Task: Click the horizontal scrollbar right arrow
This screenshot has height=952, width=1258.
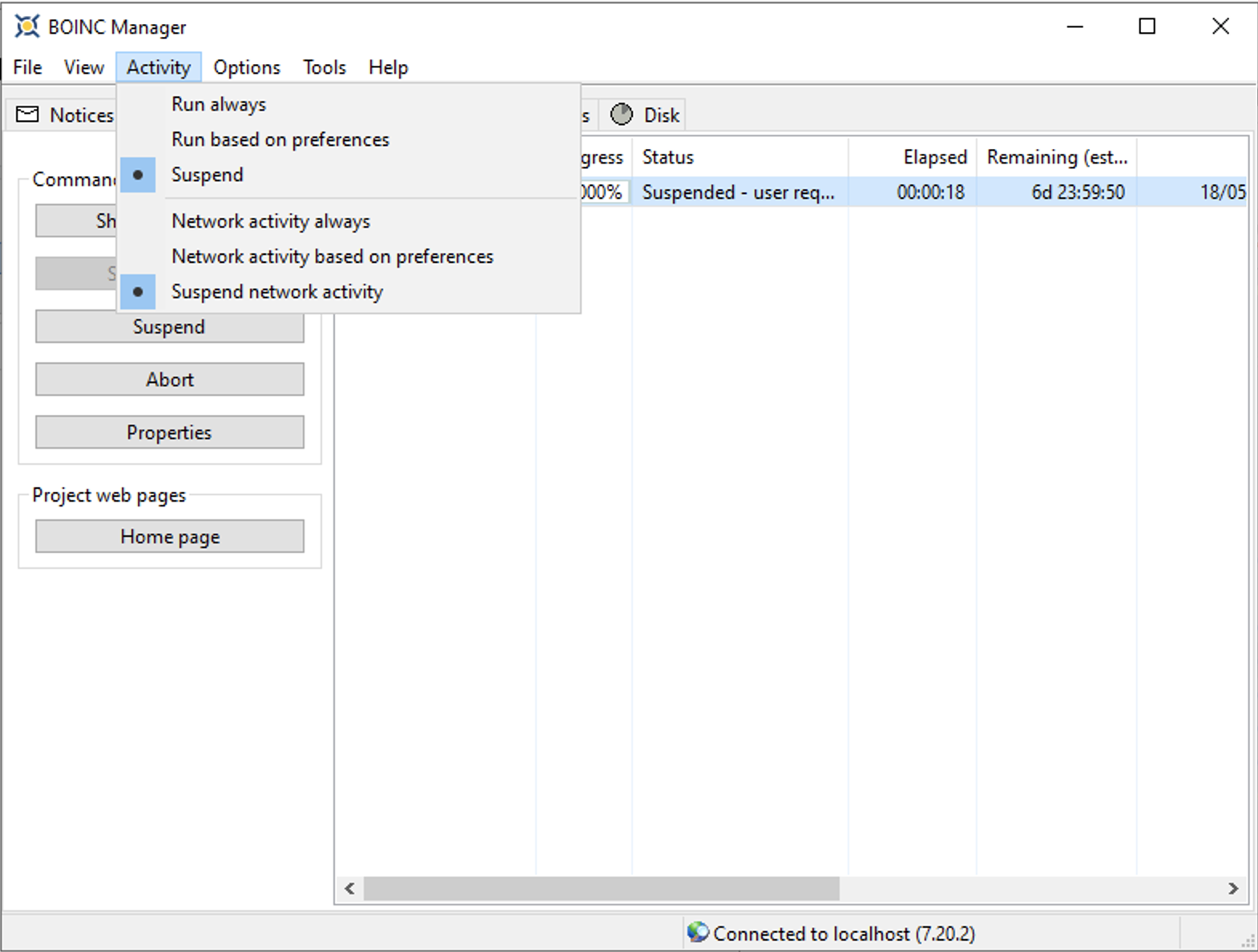Action: (x=1233, y=888)
